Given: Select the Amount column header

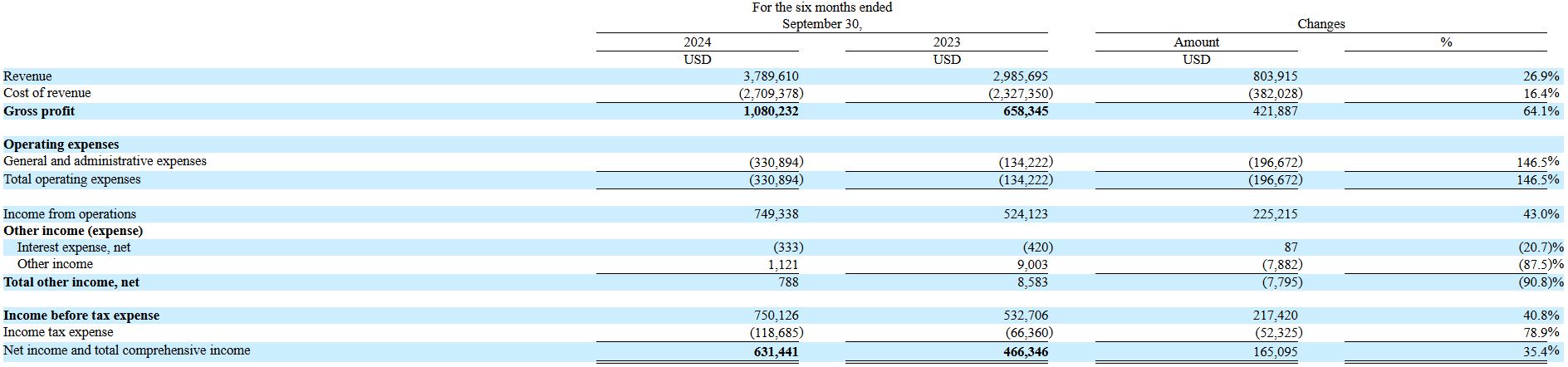Looking at the screenshot, I should (1196, 42).
